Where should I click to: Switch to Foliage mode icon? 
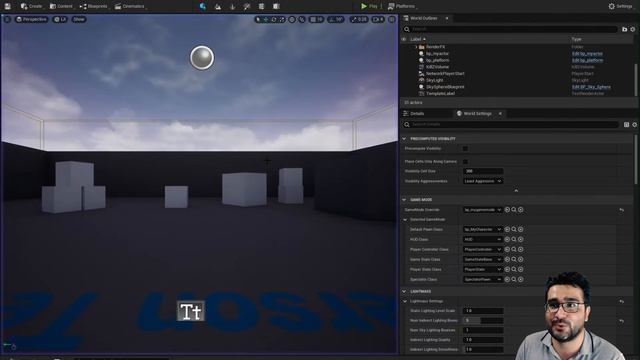[232, 6]
